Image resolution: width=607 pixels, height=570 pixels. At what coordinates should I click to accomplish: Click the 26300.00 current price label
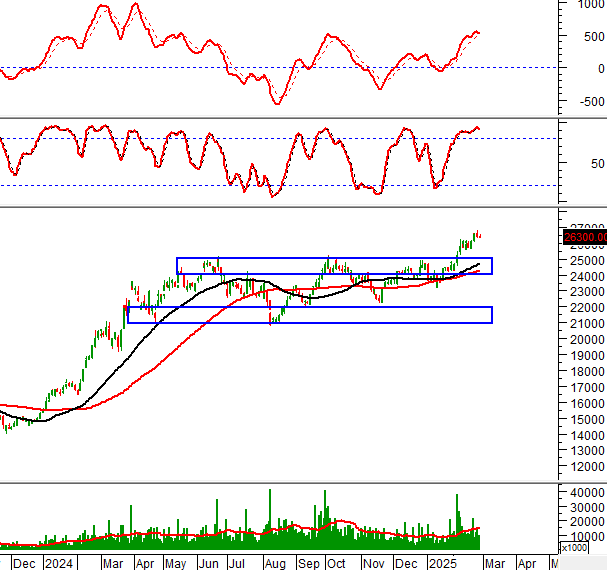(584, 237)
